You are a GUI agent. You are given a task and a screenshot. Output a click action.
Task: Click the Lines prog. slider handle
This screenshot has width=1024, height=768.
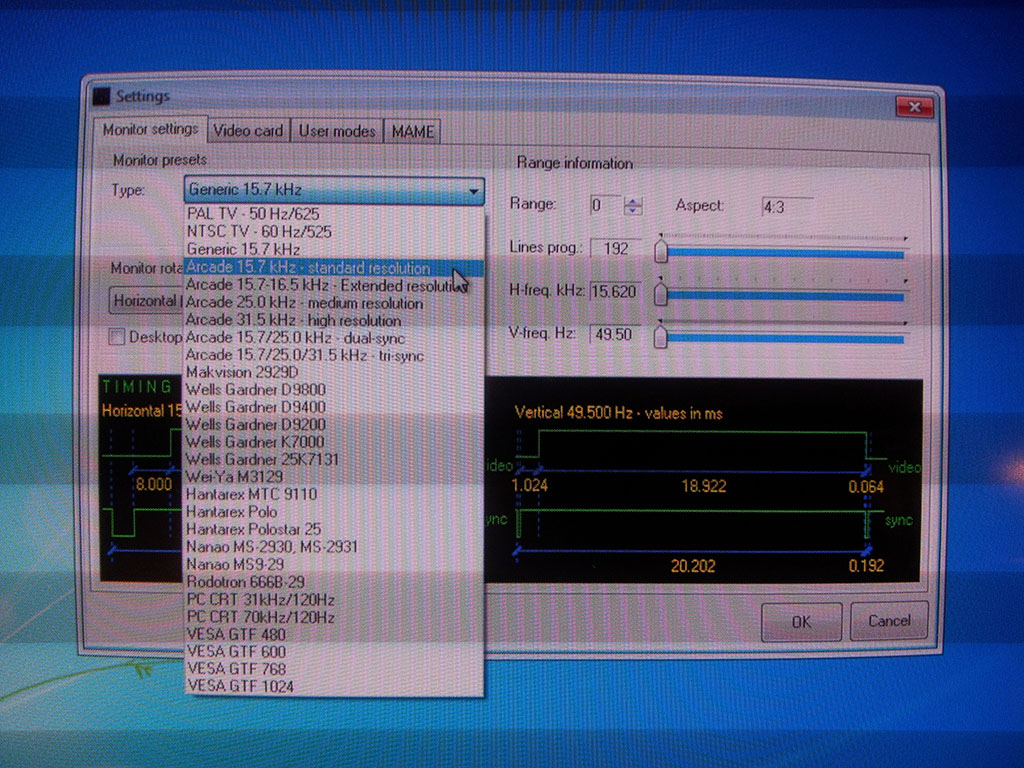pyautogui.click(x=661, y=251)
